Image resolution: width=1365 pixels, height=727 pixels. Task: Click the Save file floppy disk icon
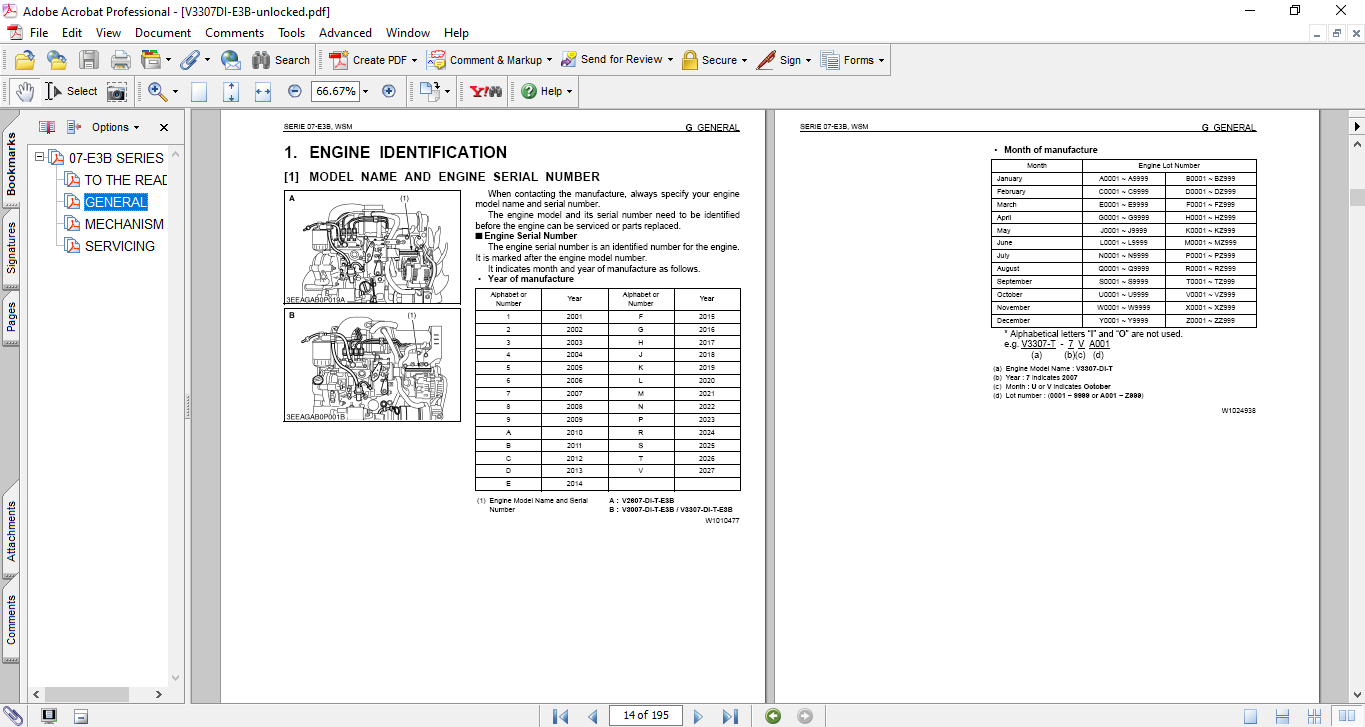point(89,60)
